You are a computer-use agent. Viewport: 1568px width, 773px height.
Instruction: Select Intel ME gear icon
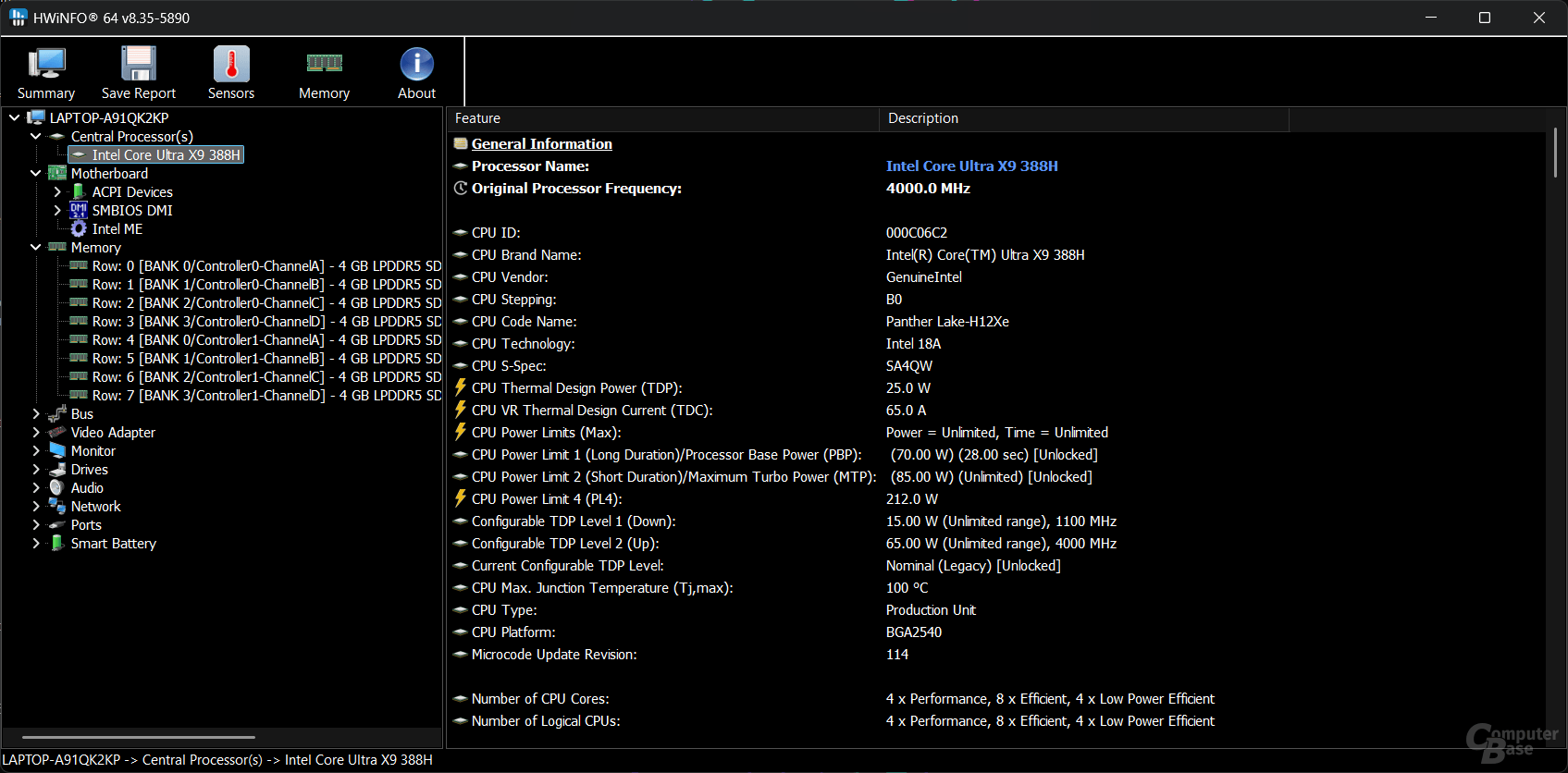click(80, 229)
